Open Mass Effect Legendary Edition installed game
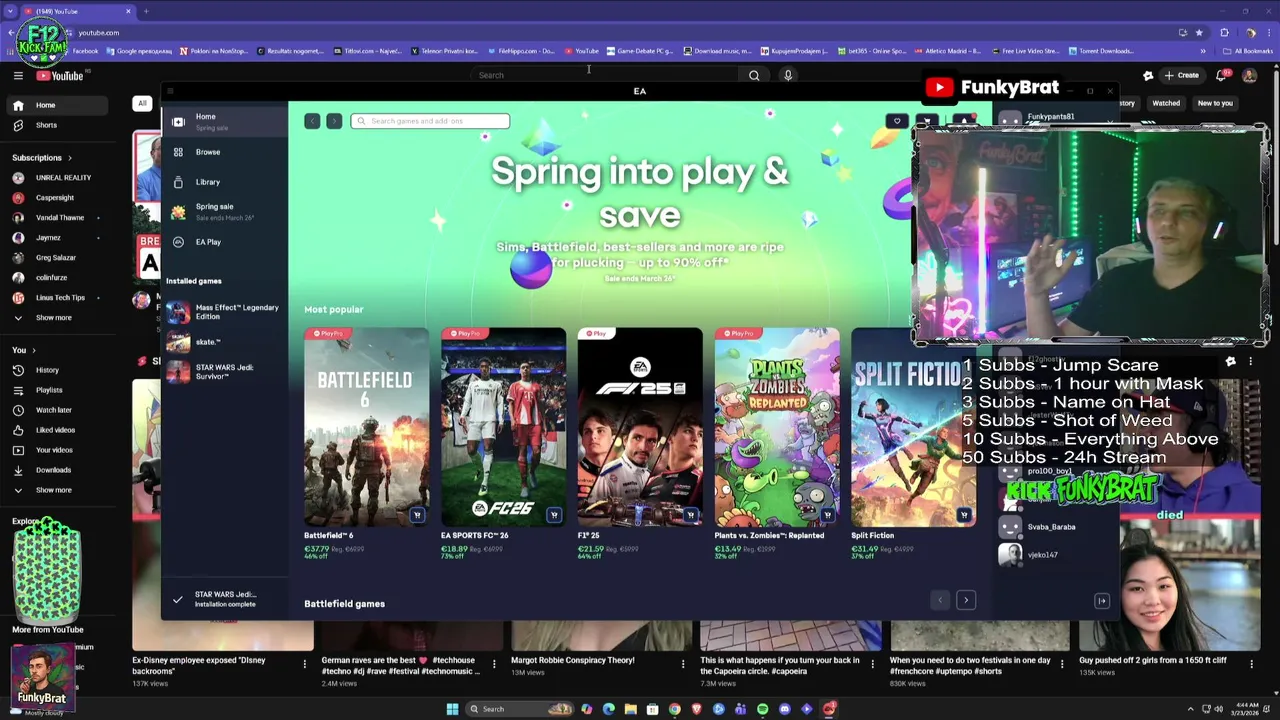 [x=224, y=312]
